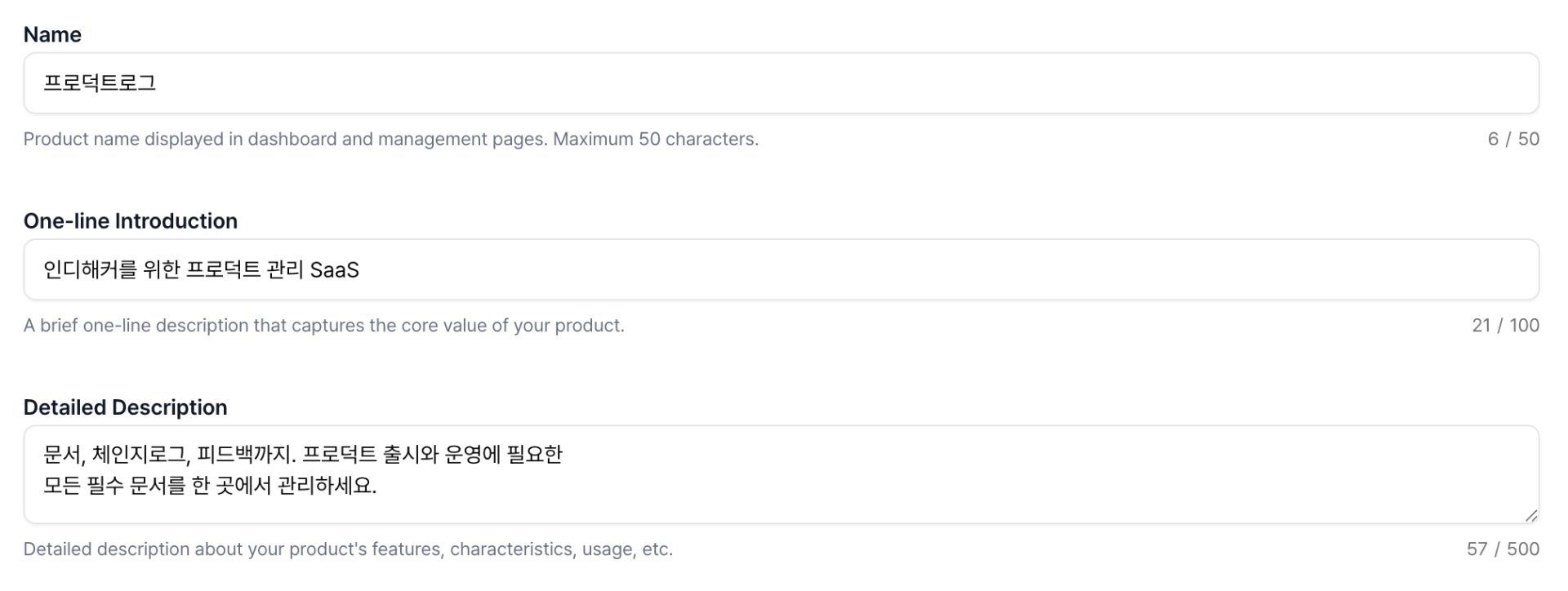Click the 57 / 500 character counter

(1503, 549)
